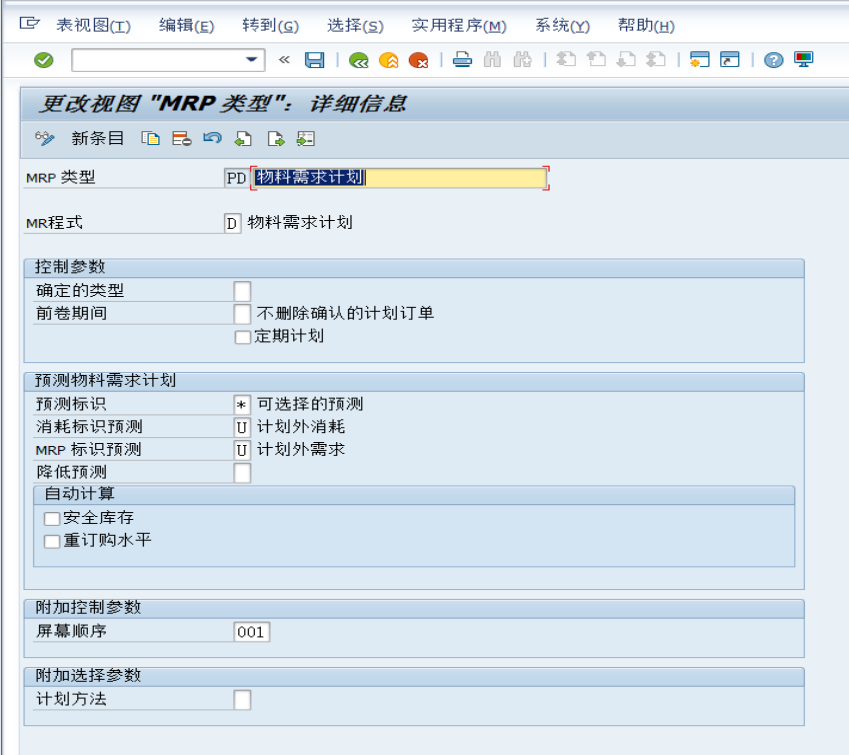Click the First Page icon

566,60
